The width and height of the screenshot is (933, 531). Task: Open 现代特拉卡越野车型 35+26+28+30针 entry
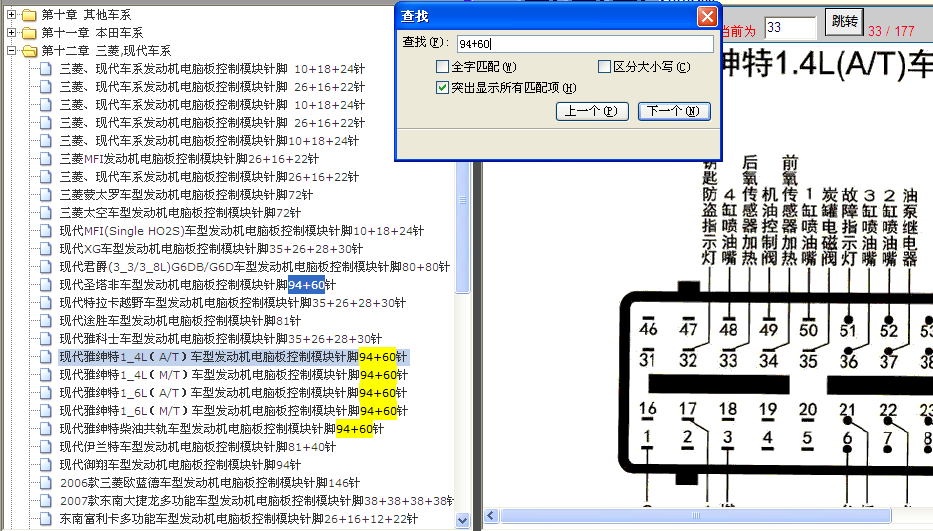233,303
